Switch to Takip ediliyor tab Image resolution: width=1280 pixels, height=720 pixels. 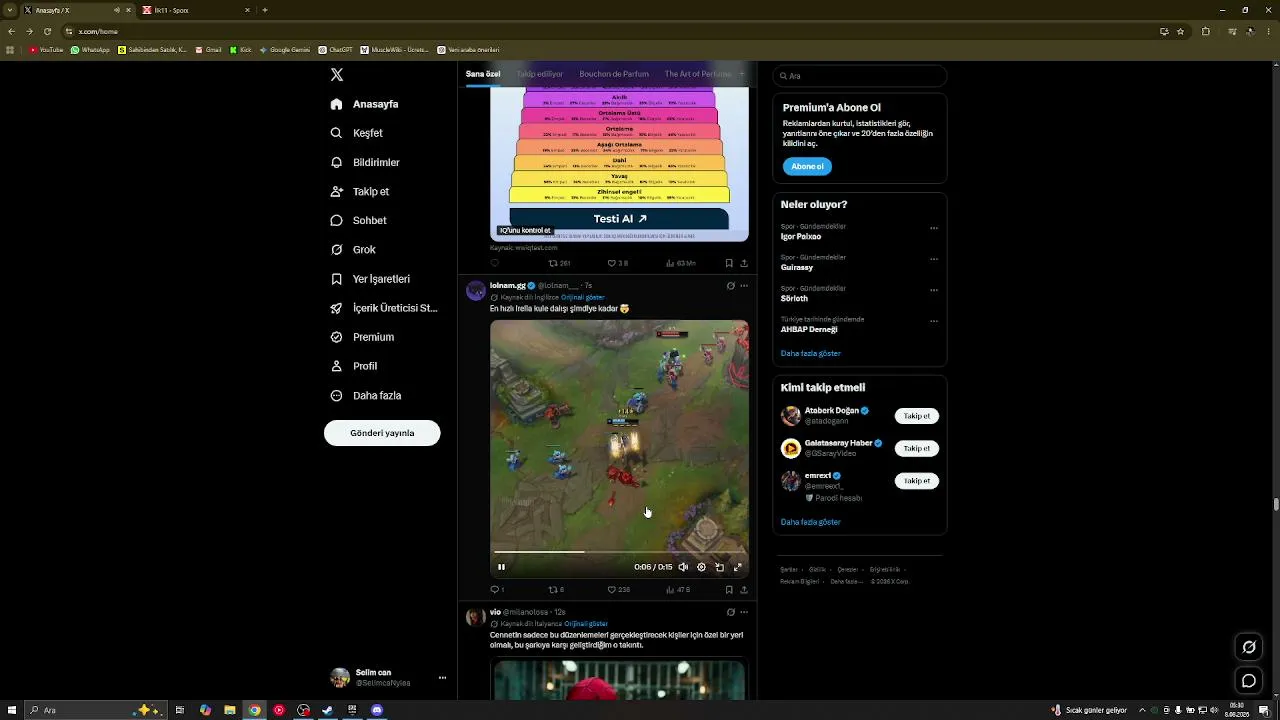click(x=540, y=74)
